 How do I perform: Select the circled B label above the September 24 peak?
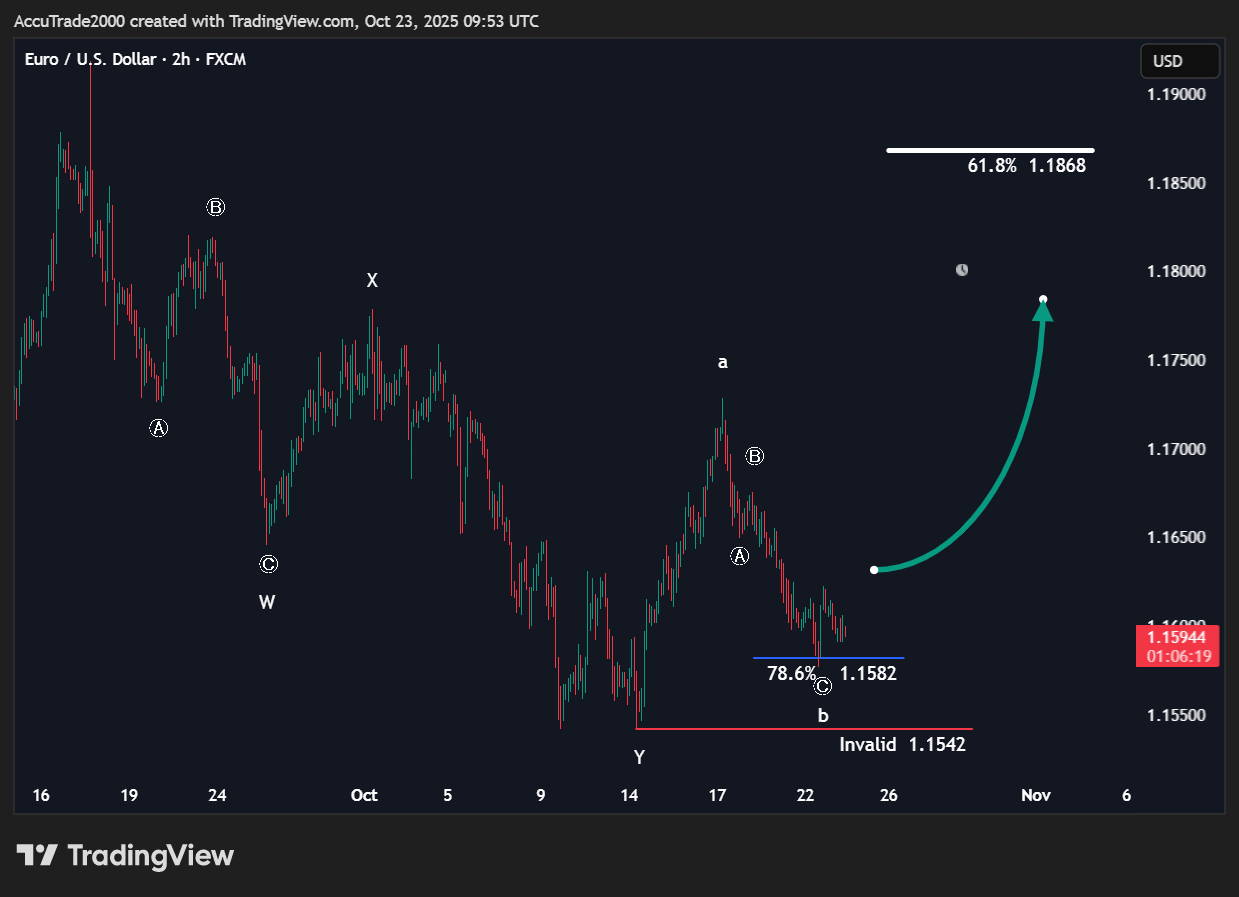[216, 208]
